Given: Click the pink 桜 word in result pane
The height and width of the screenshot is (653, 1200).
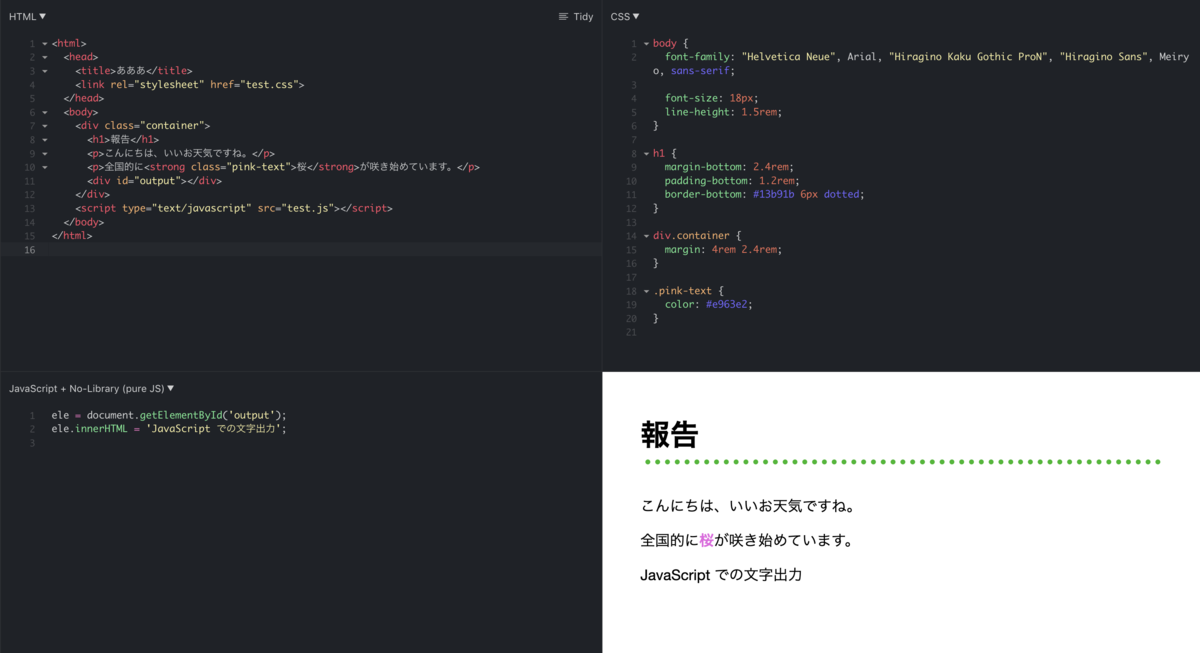Looking at the screenshot, I should coord(707,541).
